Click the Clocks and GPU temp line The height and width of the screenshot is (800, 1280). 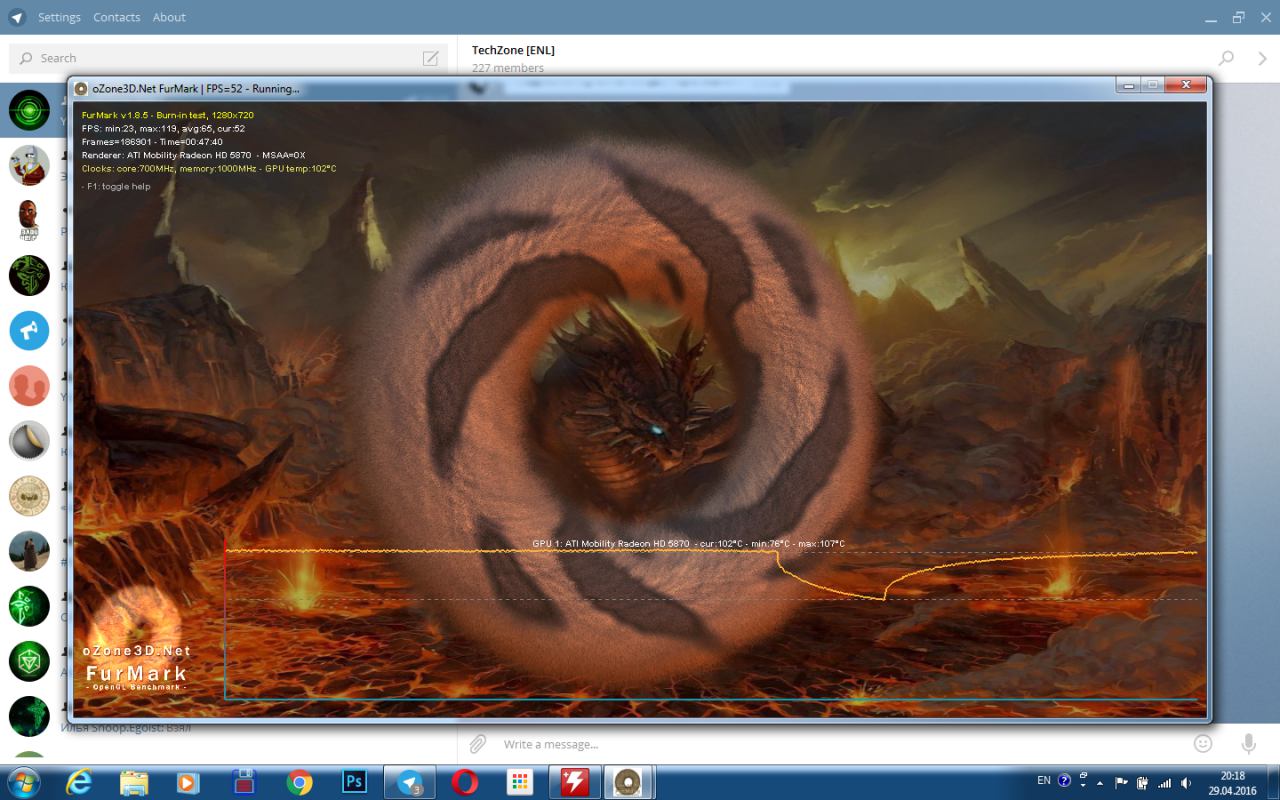pyautogui.click(x=209, y=168)
